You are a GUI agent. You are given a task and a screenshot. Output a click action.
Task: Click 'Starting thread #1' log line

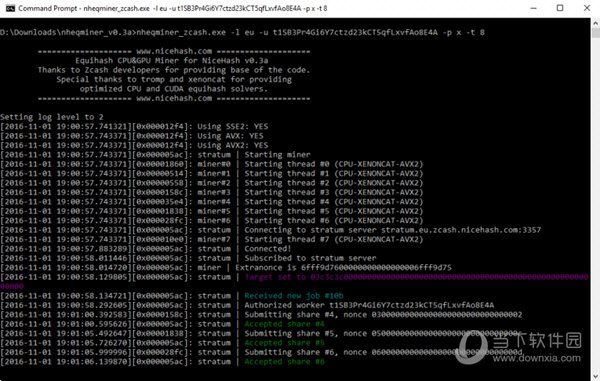212,173
